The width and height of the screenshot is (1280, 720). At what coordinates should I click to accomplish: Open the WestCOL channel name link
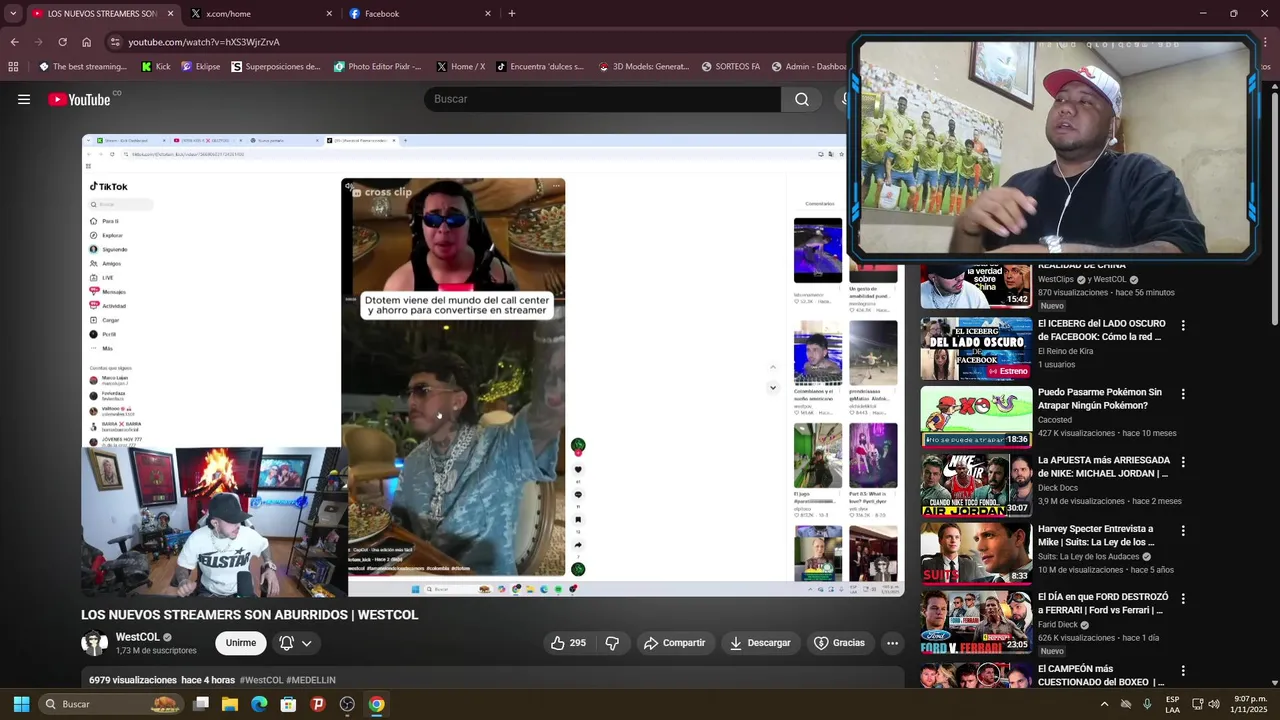pyautogui.click(x=137, y=637)
